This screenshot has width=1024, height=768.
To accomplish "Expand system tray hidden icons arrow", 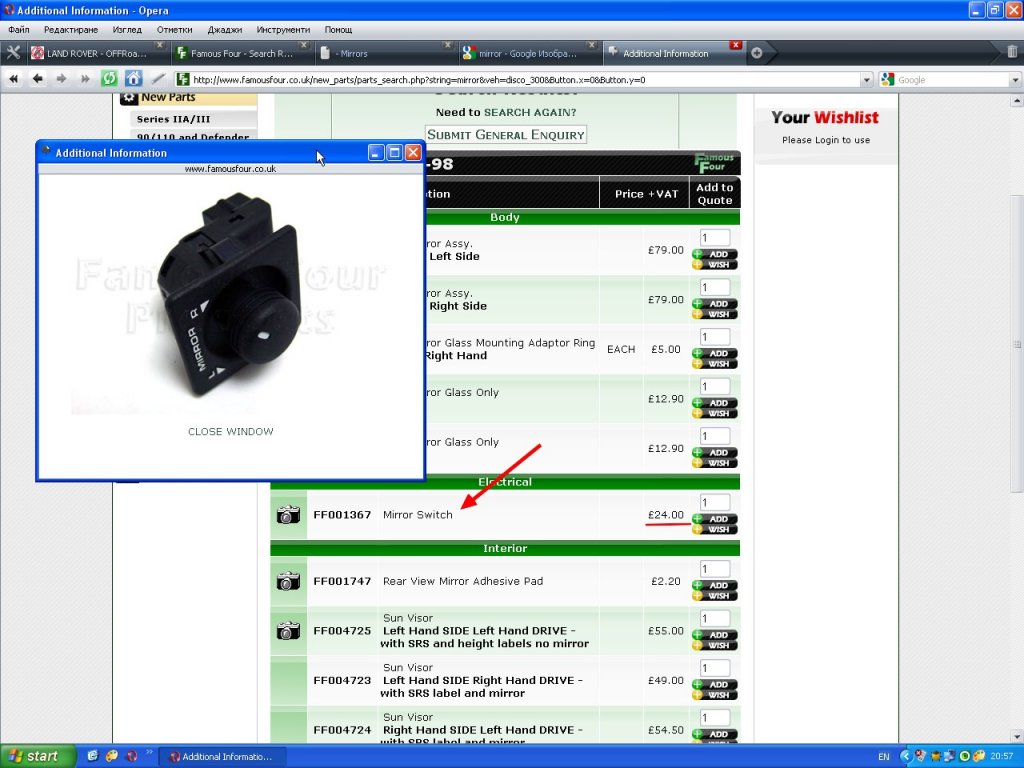I will pyautogui.click(x=905, y=756).
